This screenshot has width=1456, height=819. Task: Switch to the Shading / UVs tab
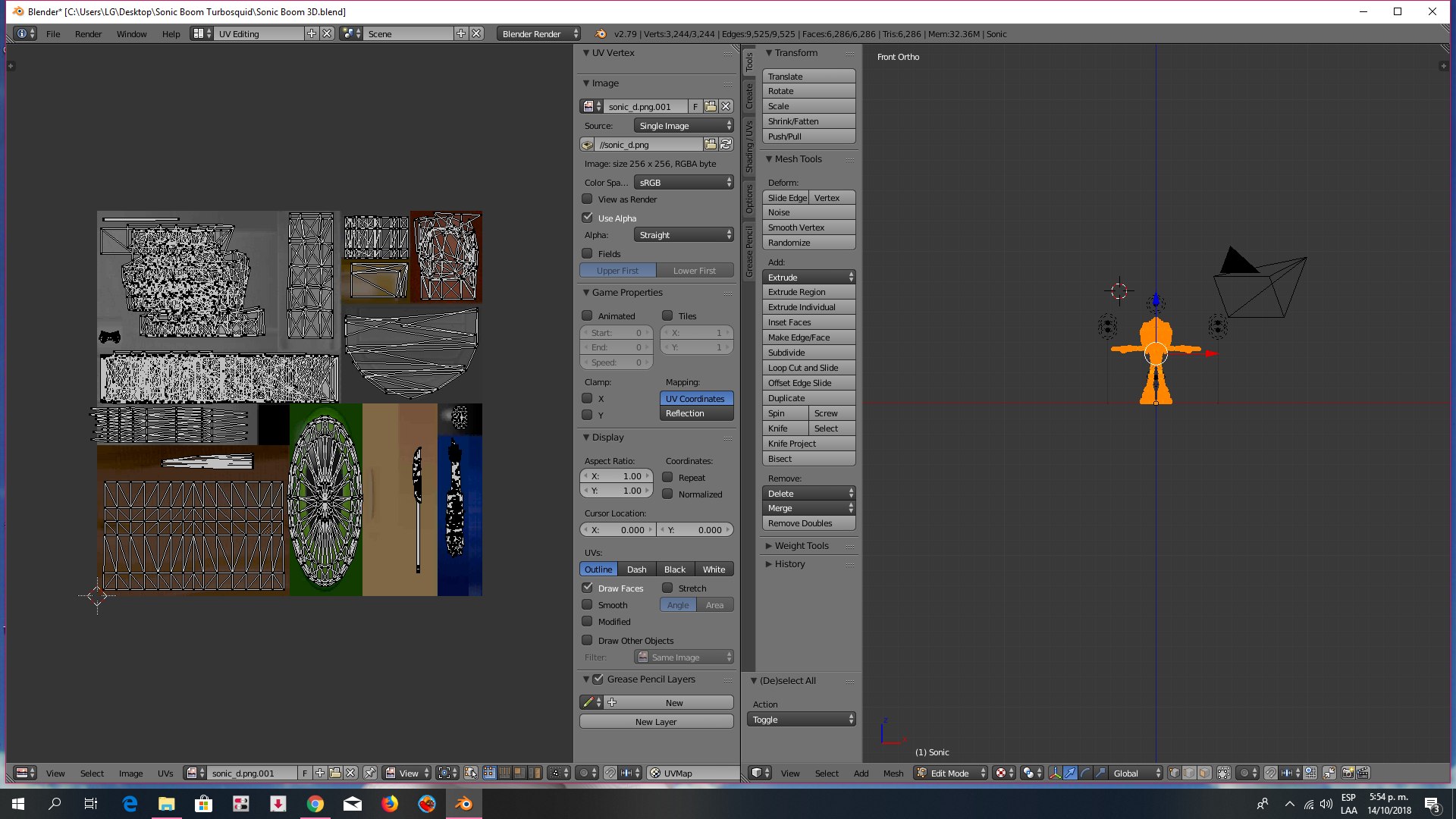749,146
